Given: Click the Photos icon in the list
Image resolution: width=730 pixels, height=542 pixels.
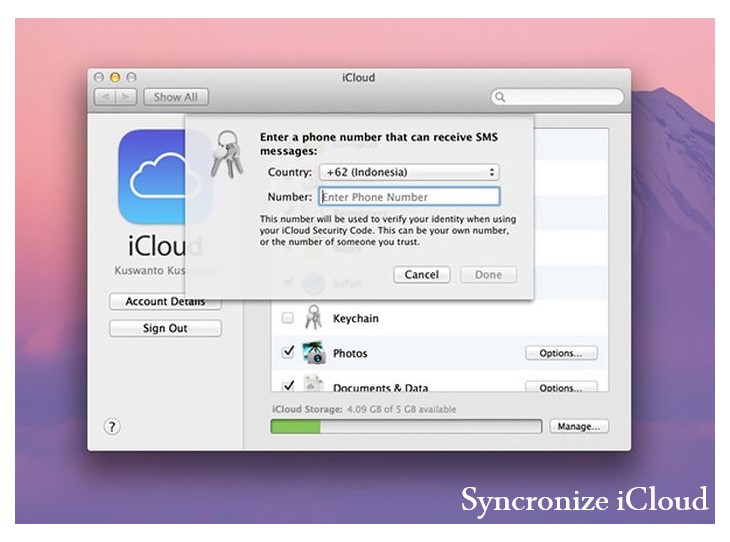Looking at the screenshot, I should 314,352.
